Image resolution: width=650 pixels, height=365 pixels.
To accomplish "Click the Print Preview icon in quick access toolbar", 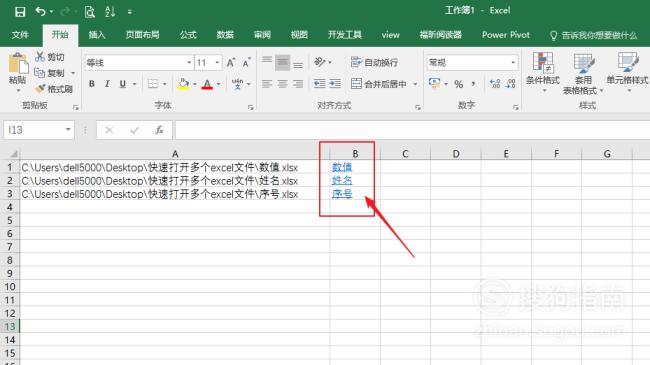I will point(90,12).
